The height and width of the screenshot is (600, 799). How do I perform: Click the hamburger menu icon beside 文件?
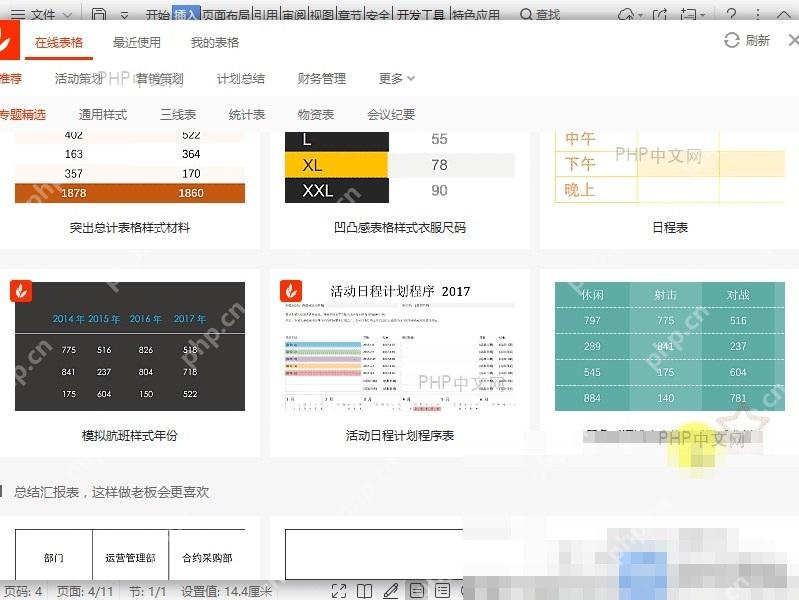[x=18, y=14]
